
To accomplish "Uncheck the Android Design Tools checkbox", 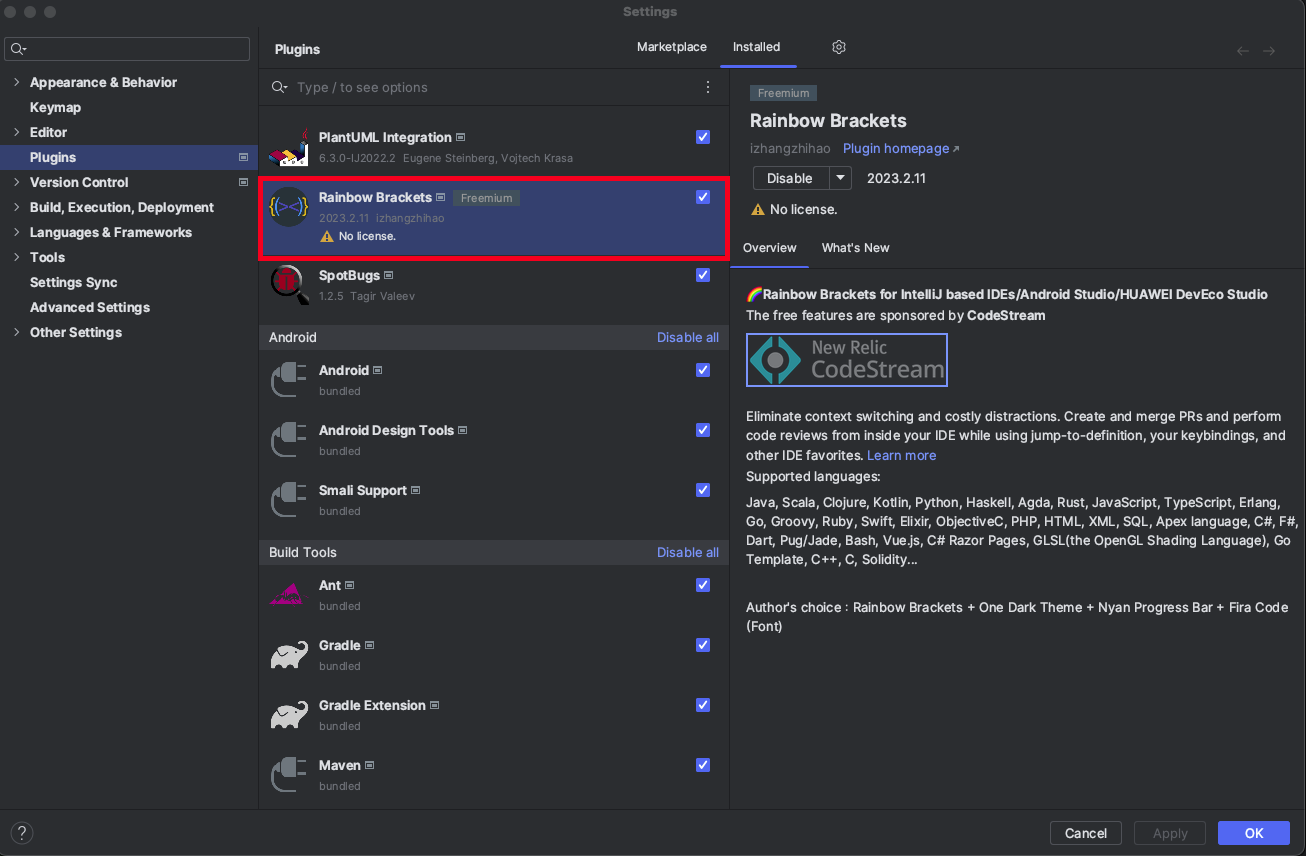I will pos(703,430).
